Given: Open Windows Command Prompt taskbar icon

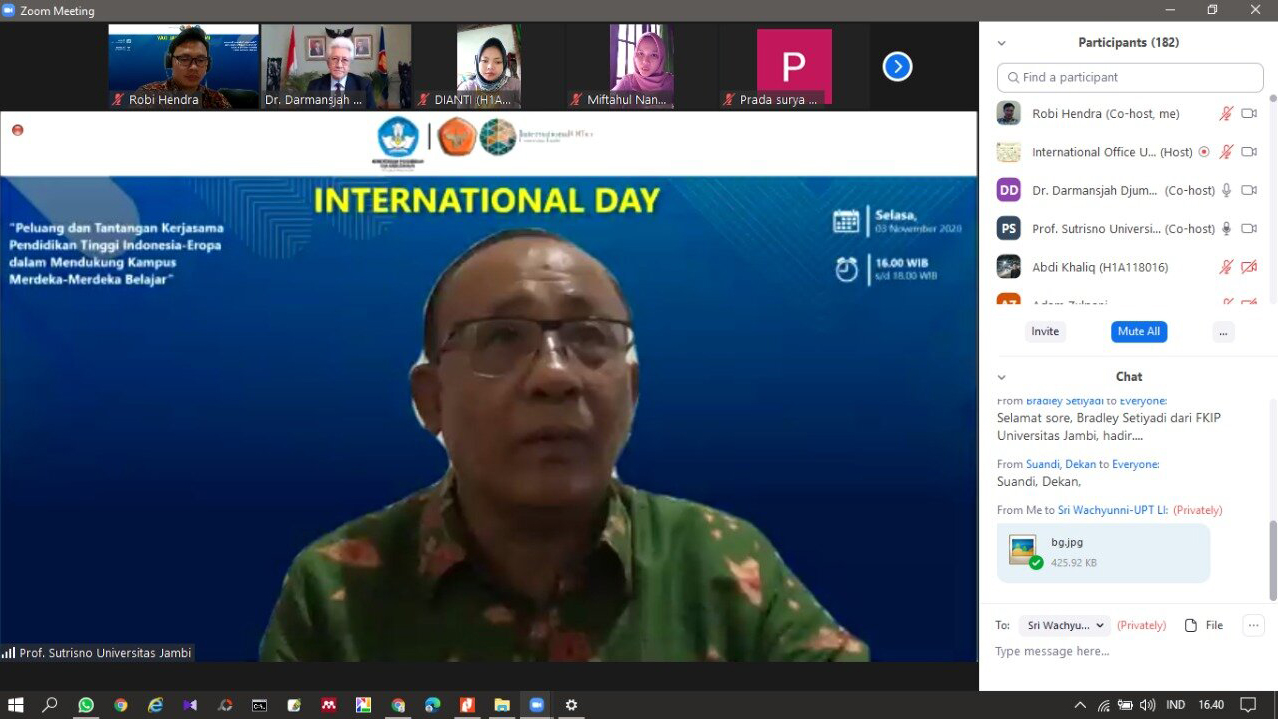Looking at the screenshot, I should click(x=259, y=705).
